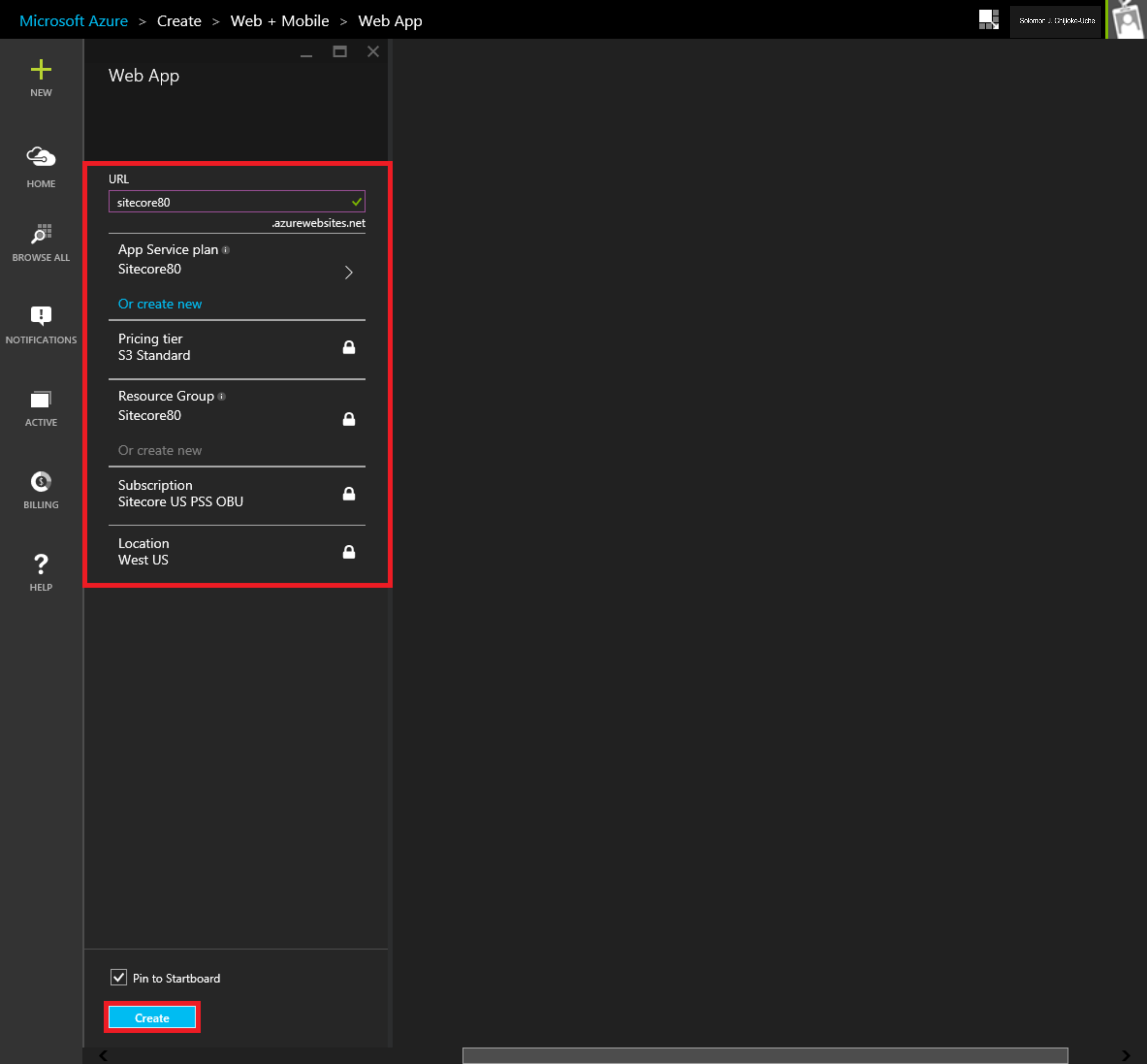Click the Resource Group info icon

point(222,397)
